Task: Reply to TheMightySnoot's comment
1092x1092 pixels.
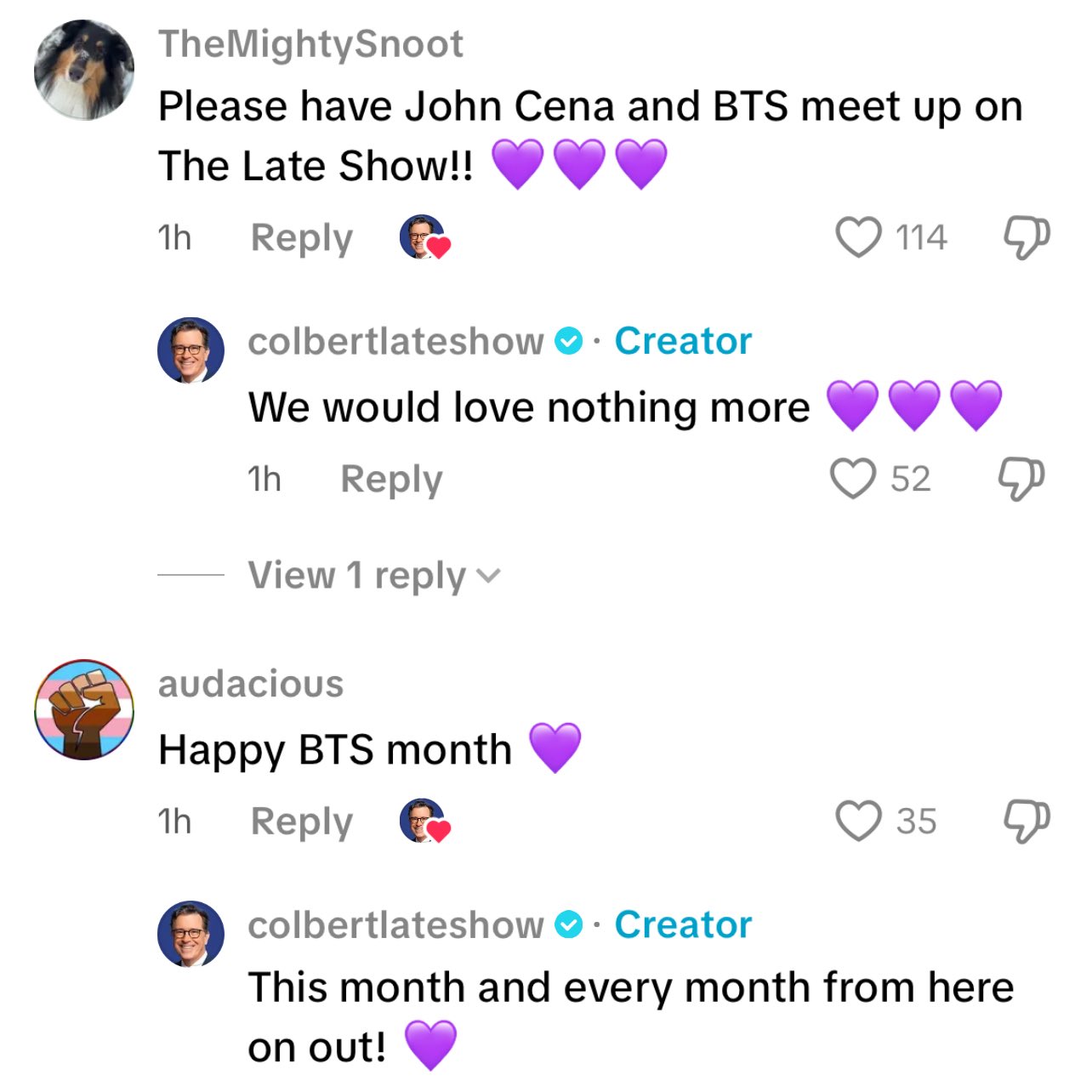Action: tap(301, 238)
